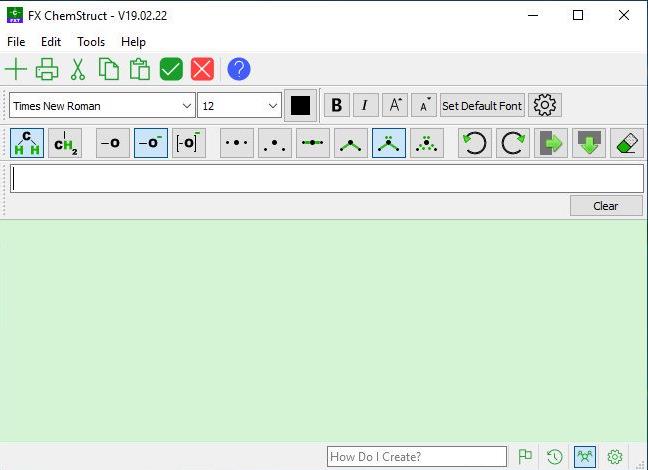
Task: Decrease font size with smaller A
Action: point(424,105)
